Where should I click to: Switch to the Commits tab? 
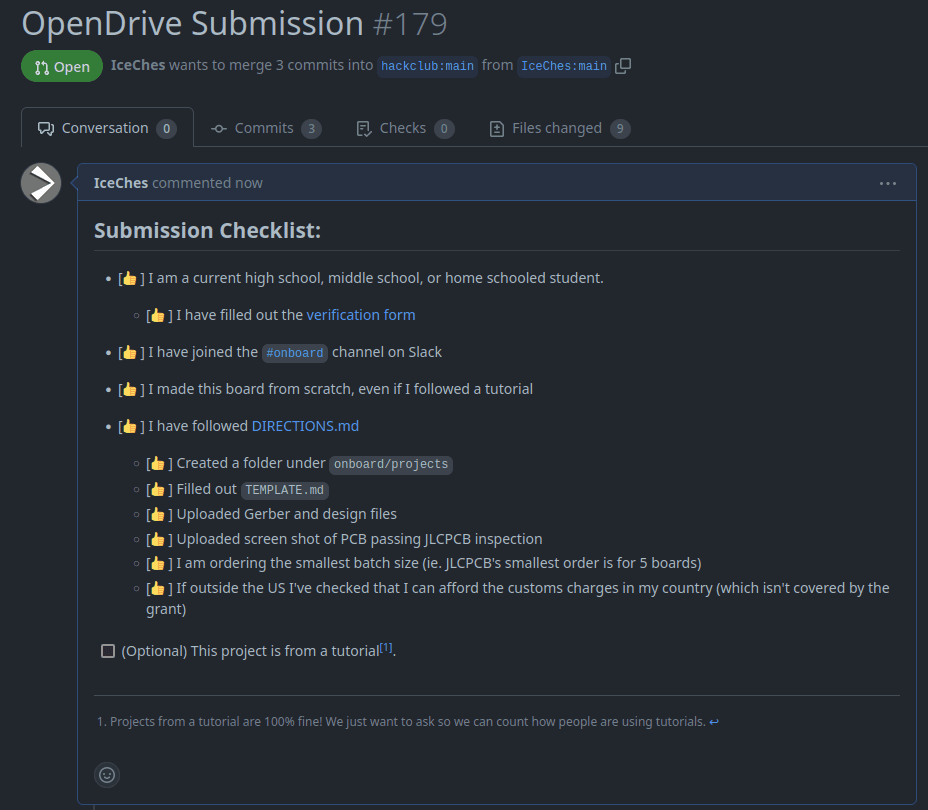[265, 128]
